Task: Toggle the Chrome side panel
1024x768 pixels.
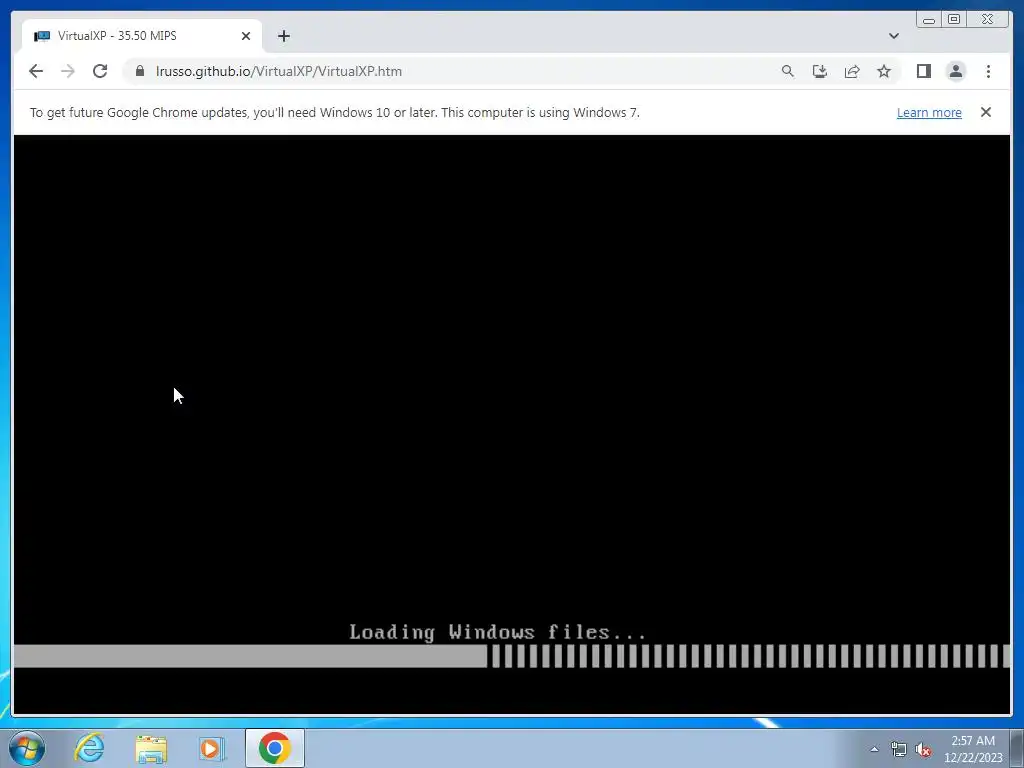Action: [923, 71]
